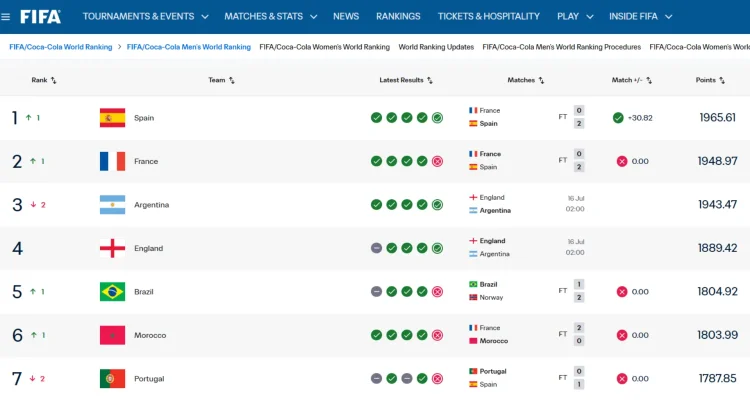Open FIFA/Coca-Cola Women's World Ranking link

point(324,47)
